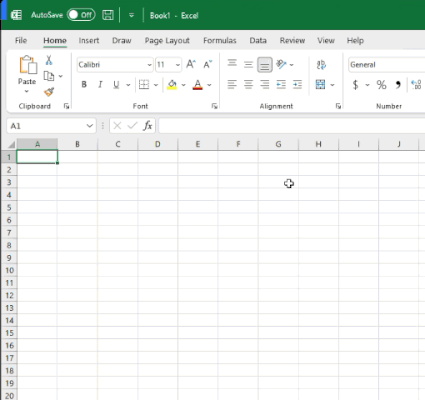The width and height of the screenshot is (425, 400).
Task: Click the Format Painter brush icon
Action: click(49, 92)
